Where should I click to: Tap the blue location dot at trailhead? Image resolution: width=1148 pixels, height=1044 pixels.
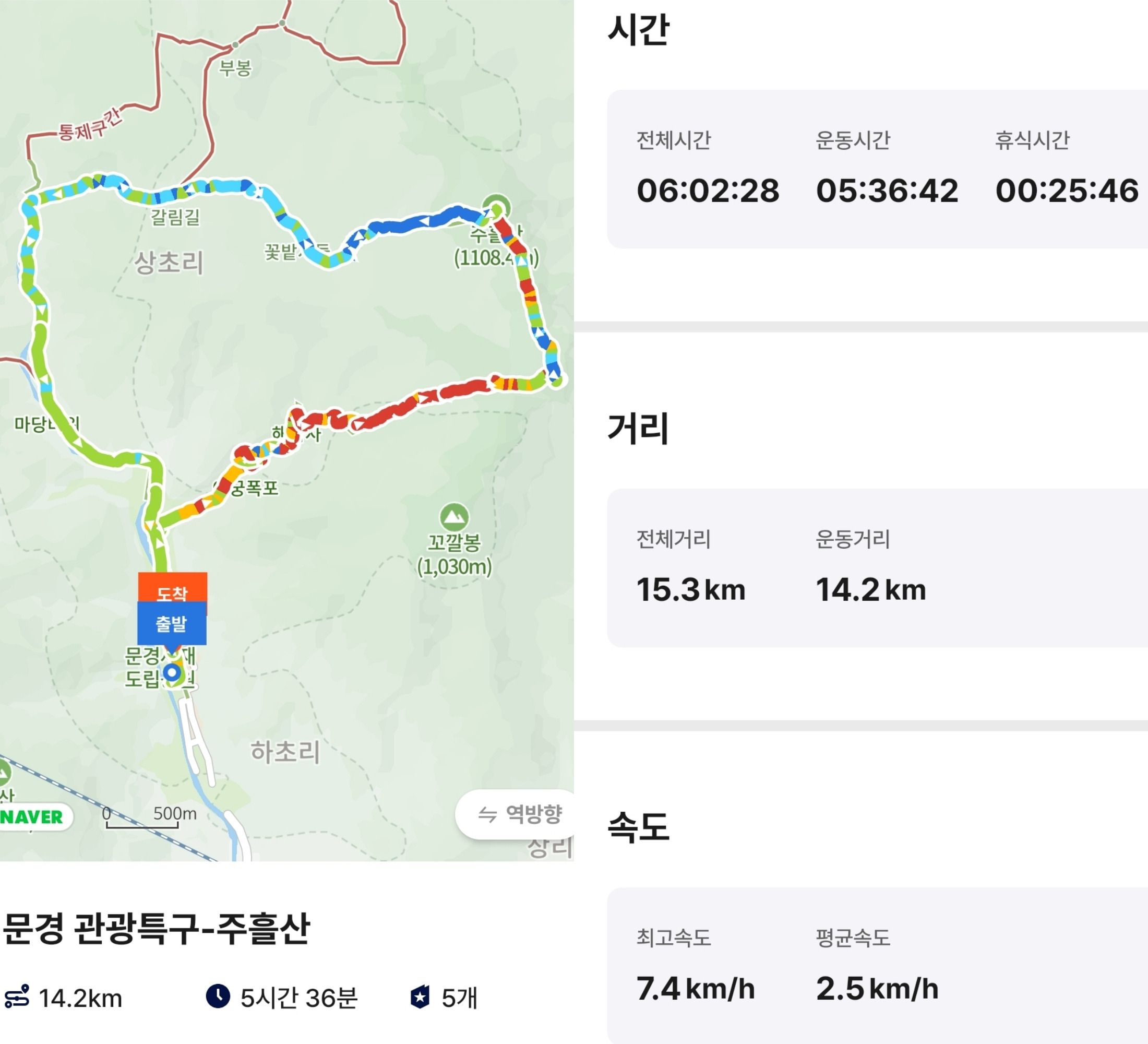tap(171, 673)
